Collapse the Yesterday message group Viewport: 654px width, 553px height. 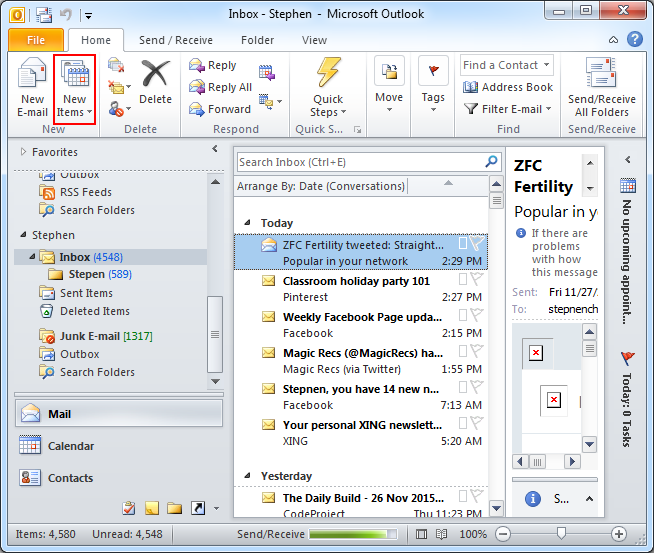[x=247, y=475]
